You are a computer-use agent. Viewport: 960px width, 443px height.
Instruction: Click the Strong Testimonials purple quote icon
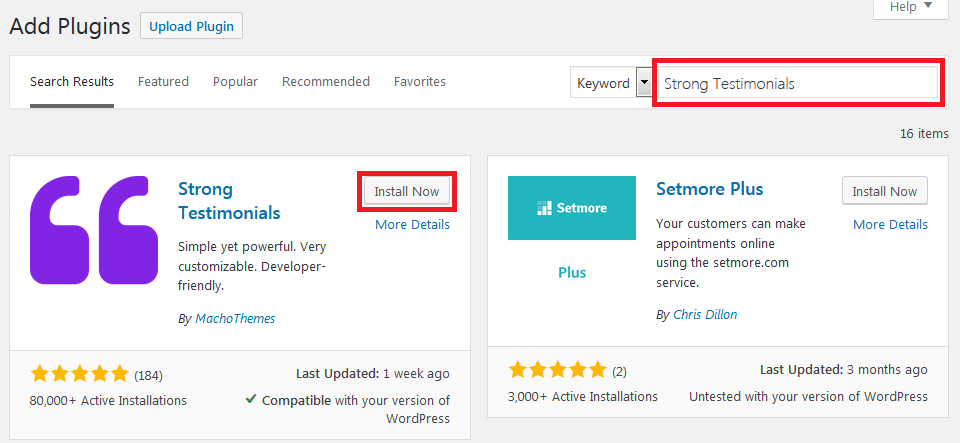coord(95,229)
